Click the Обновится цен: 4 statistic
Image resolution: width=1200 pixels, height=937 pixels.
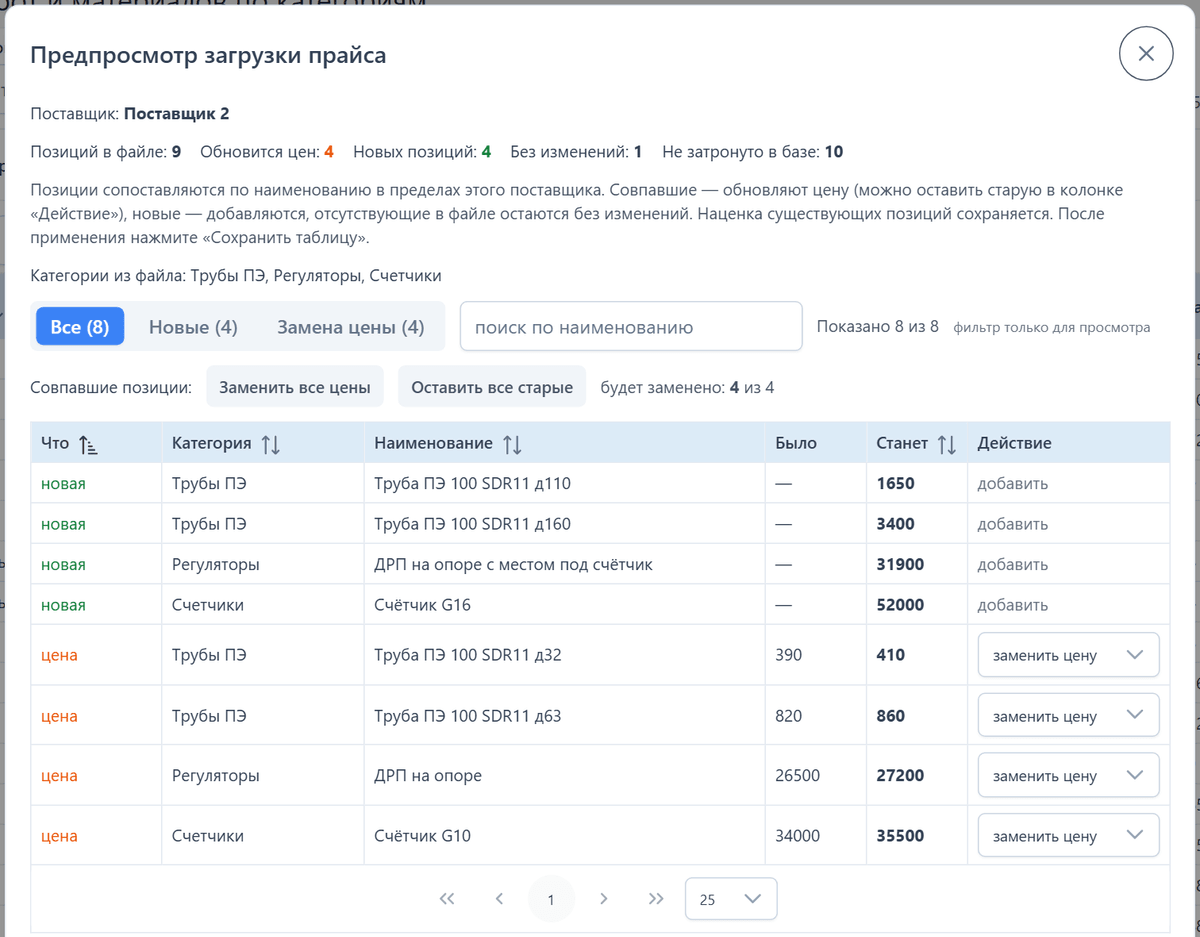pyautogui.click(x=267, y=152)
